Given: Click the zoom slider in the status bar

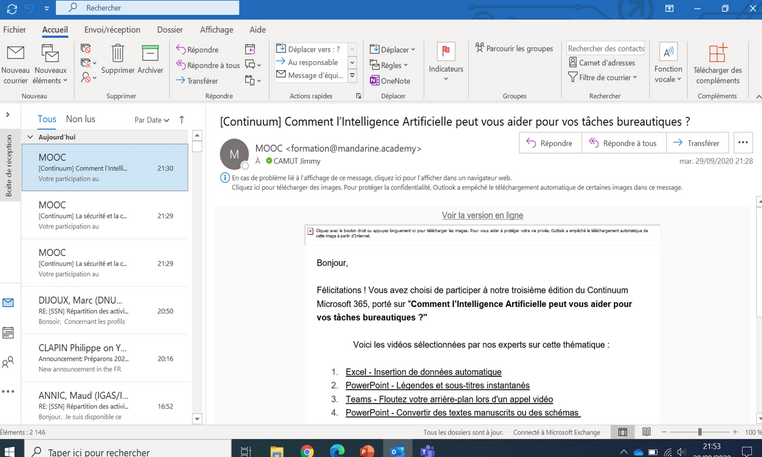Looking at the screenshot, I should coord(700,432).
